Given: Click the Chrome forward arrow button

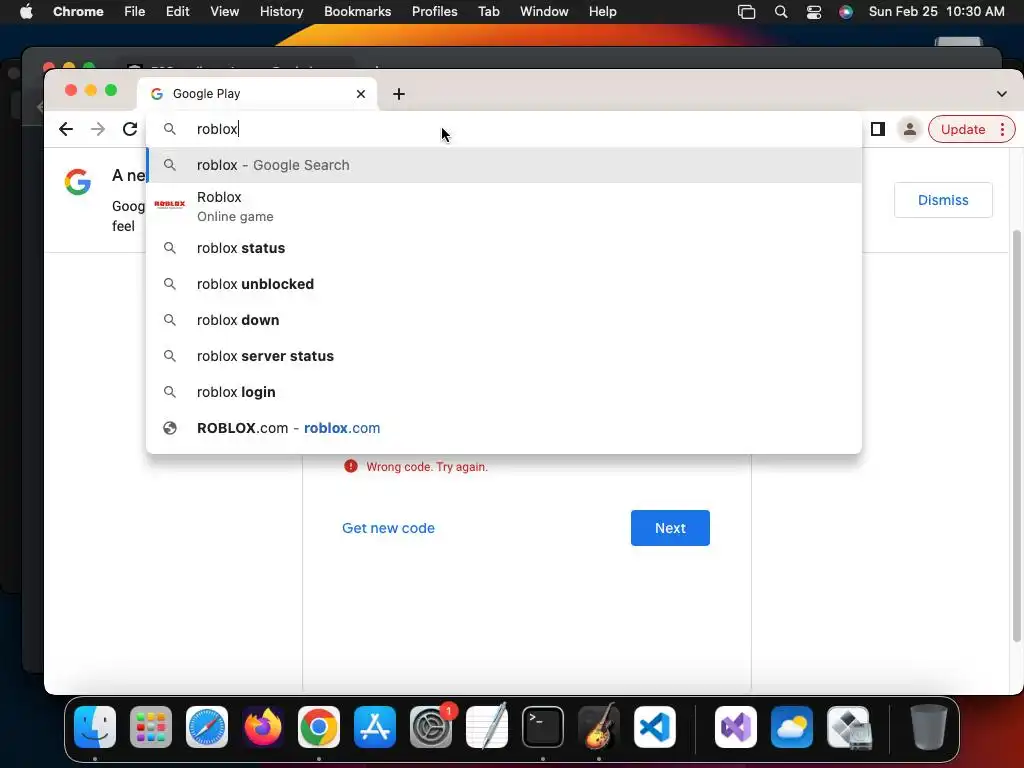Looking at the screenshot, I should (x=98, y=129).
